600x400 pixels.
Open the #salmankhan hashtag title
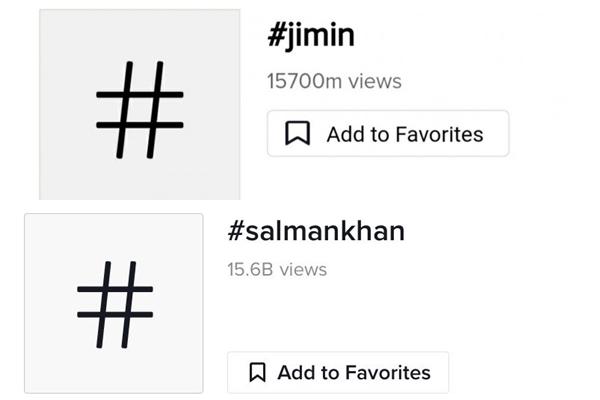[x=315, y=232]
